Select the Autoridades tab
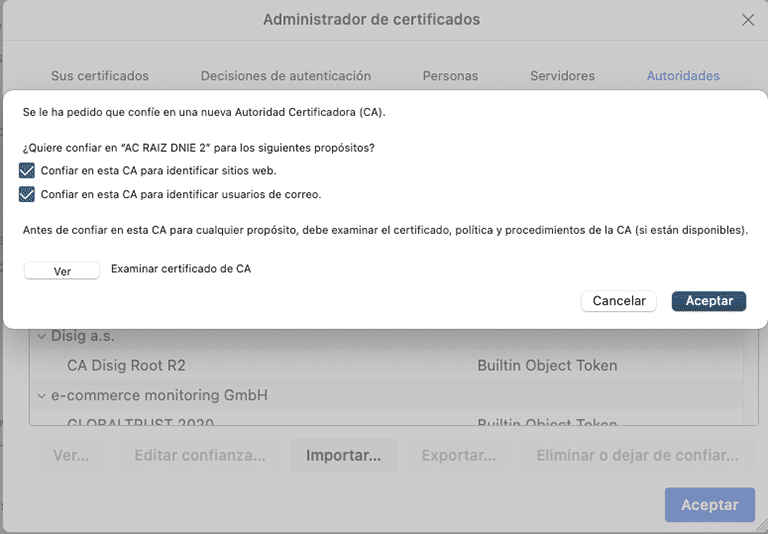The height and width of the screenshot is (534, 768). click(683, 76)
